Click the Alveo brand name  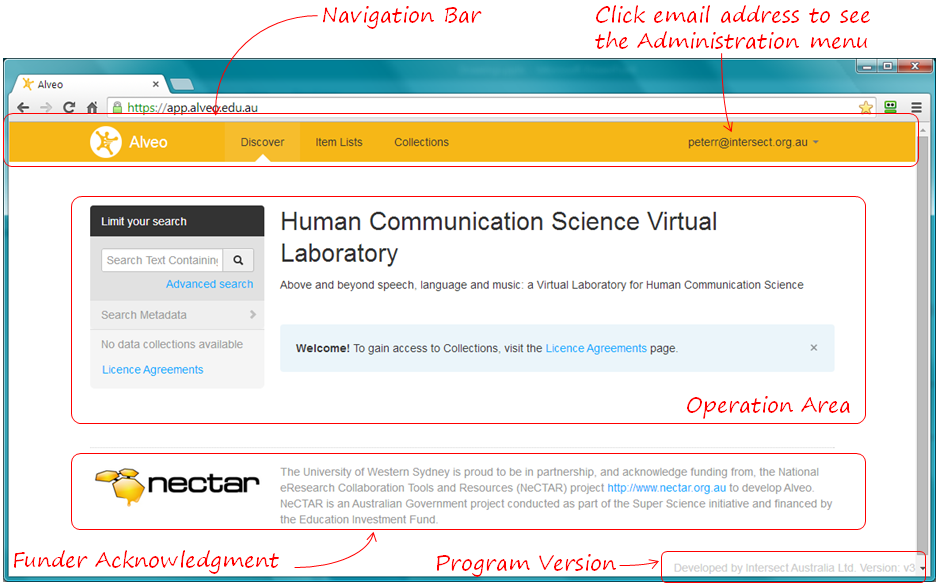pos(149,142)
